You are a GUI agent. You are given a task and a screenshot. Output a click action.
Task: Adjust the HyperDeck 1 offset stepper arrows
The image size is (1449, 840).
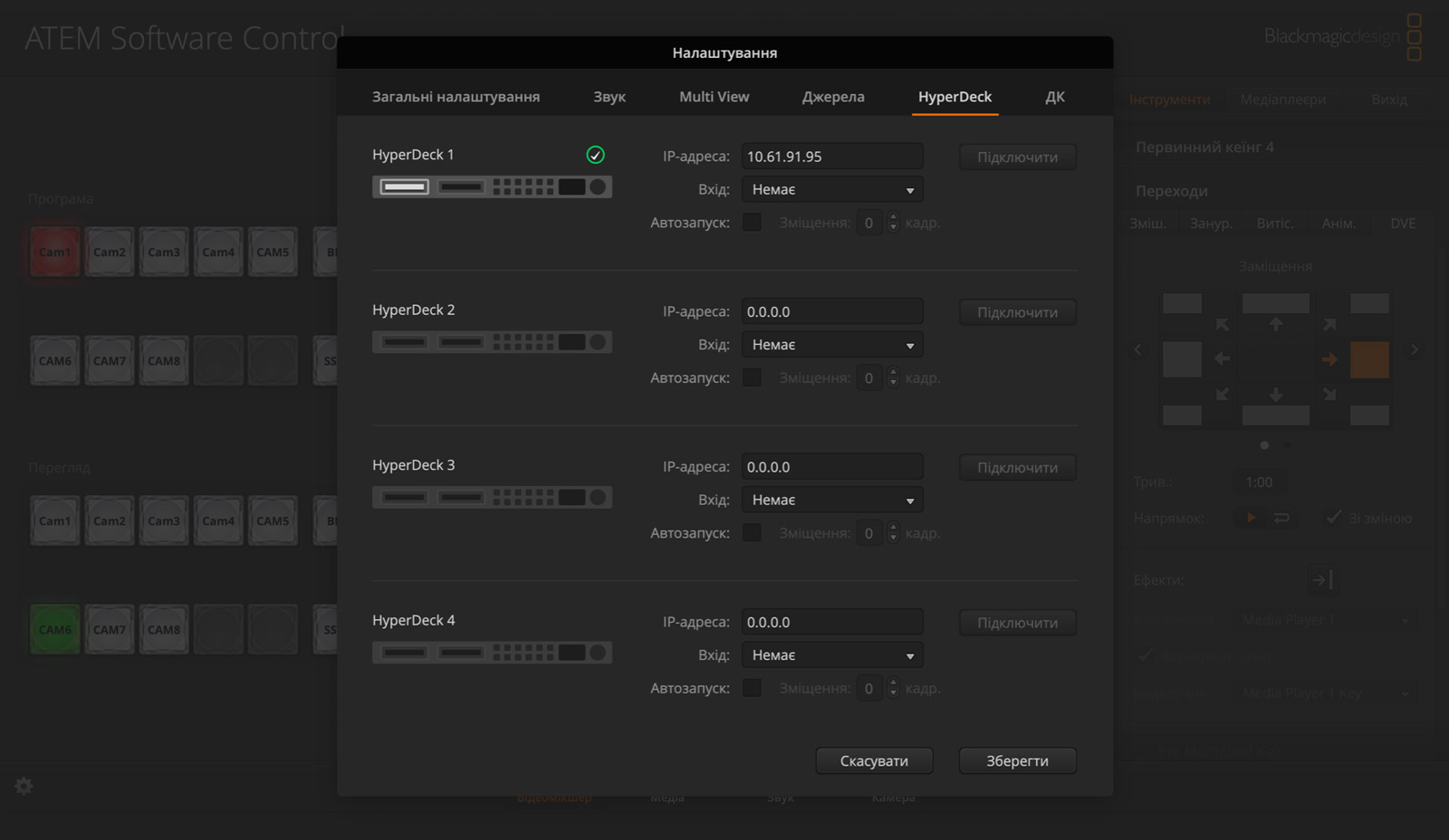click(x=893, y=222)
